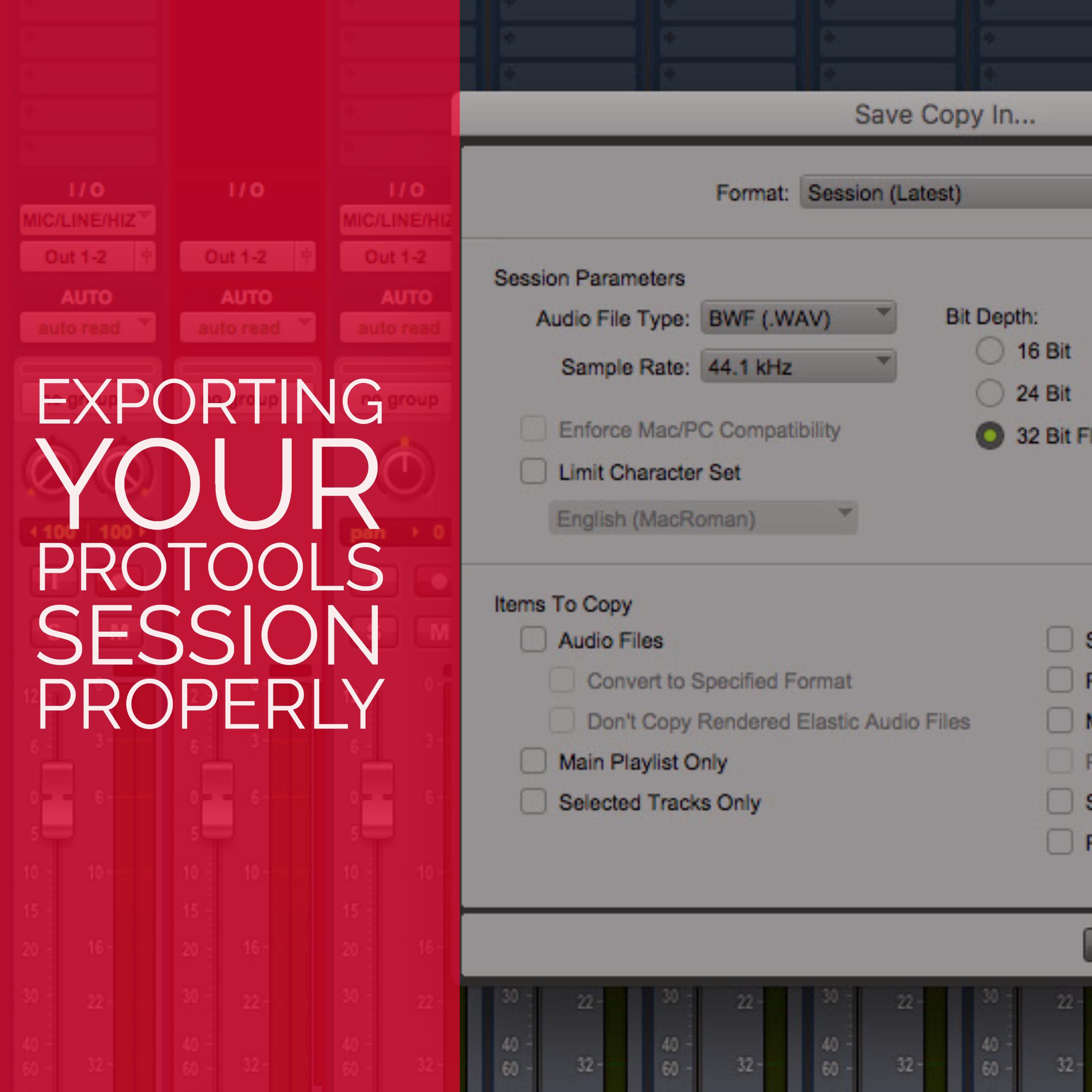Click the AUTO label on first channel
Image resolution: width=1092 pixels, height=1092 pixels.
[87, 297]
